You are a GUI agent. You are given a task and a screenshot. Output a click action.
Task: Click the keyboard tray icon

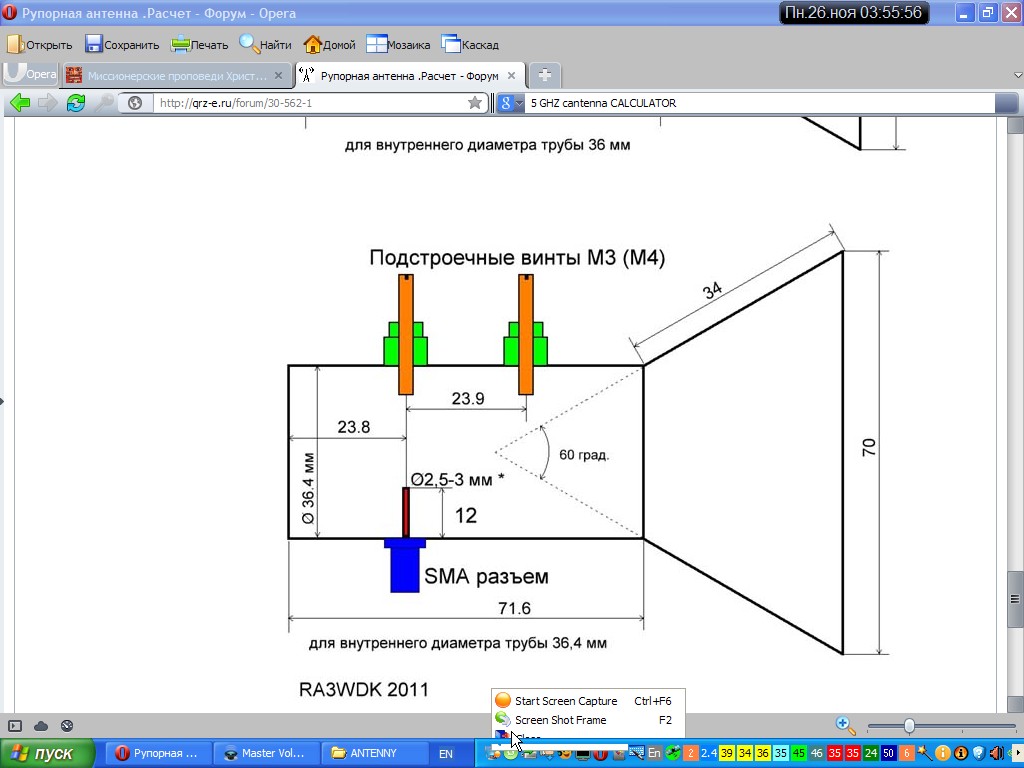pyautogui.click(x=637, y=752)
